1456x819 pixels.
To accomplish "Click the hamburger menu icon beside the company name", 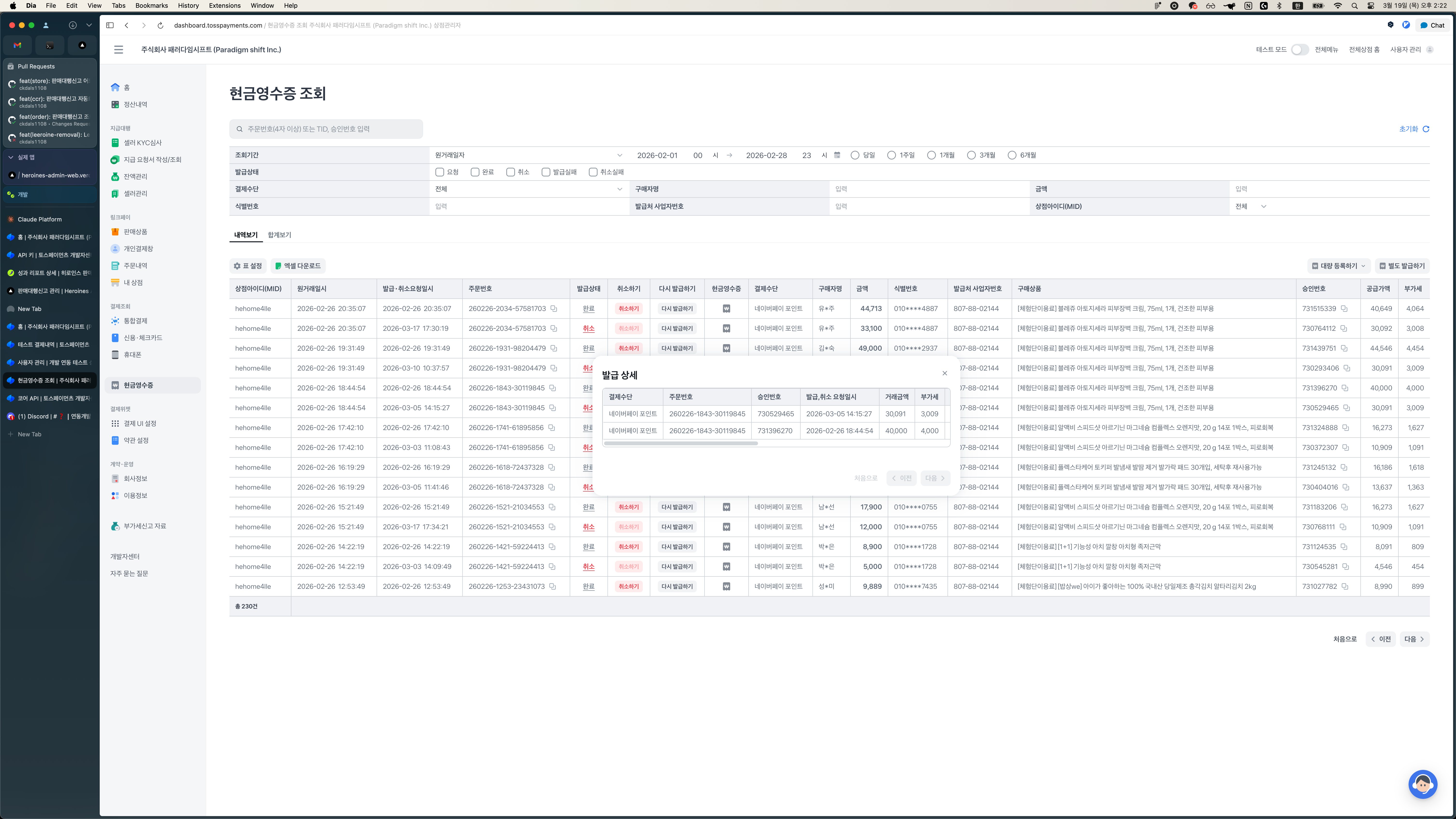I will 118,50.
